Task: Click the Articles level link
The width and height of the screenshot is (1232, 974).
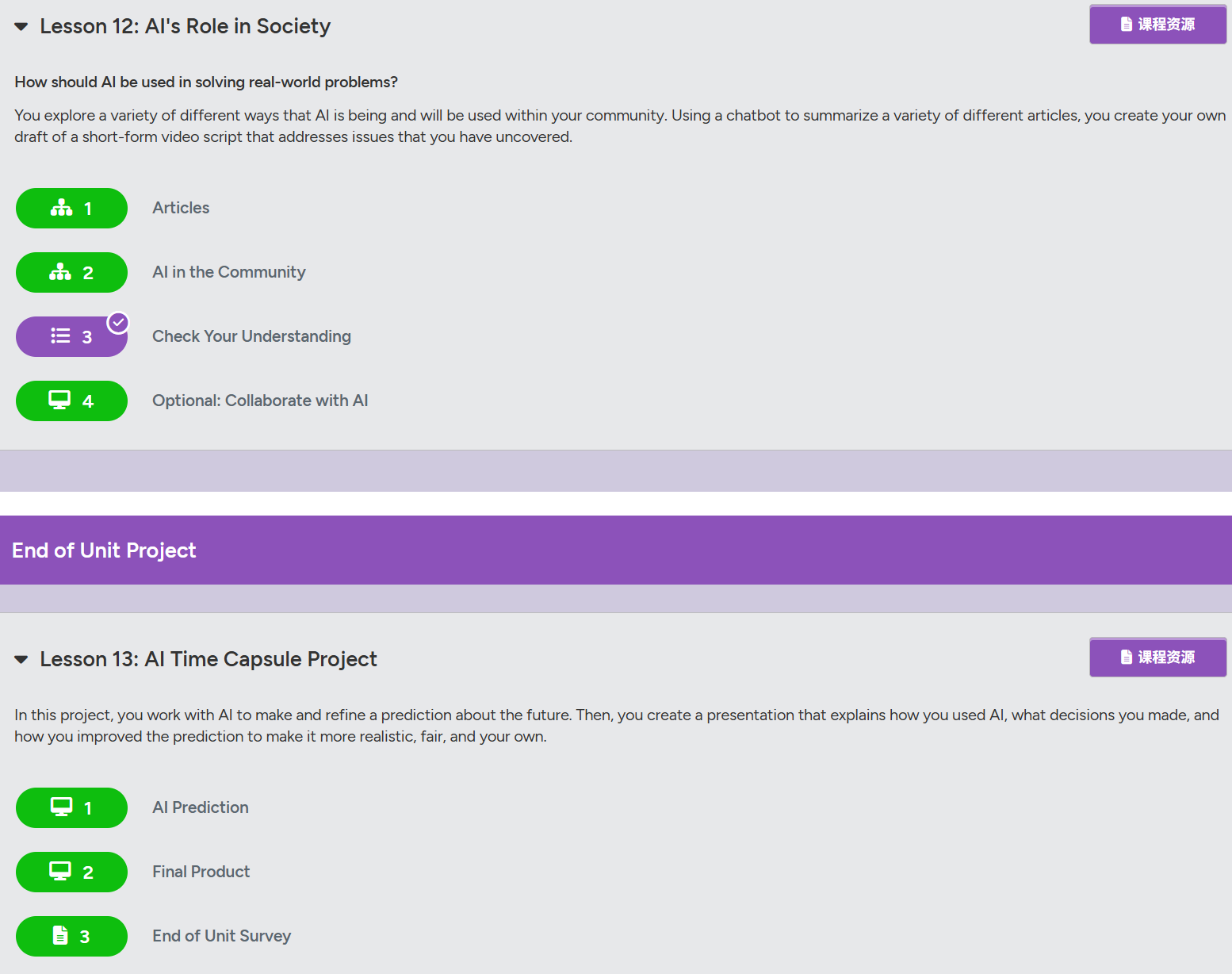Action: pos(181,208)
